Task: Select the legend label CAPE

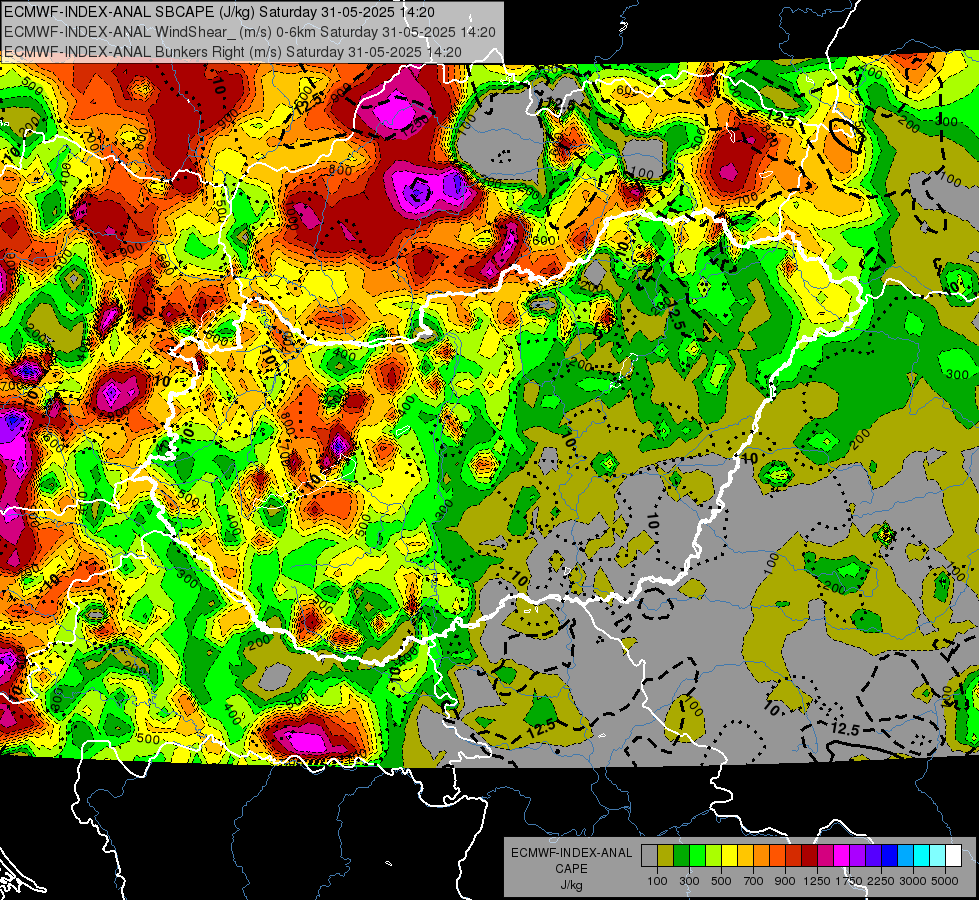Action: pos(571,868)
